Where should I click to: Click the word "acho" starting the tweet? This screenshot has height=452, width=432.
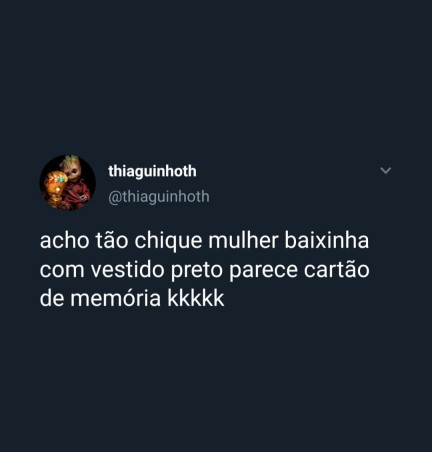coord(64,241)
